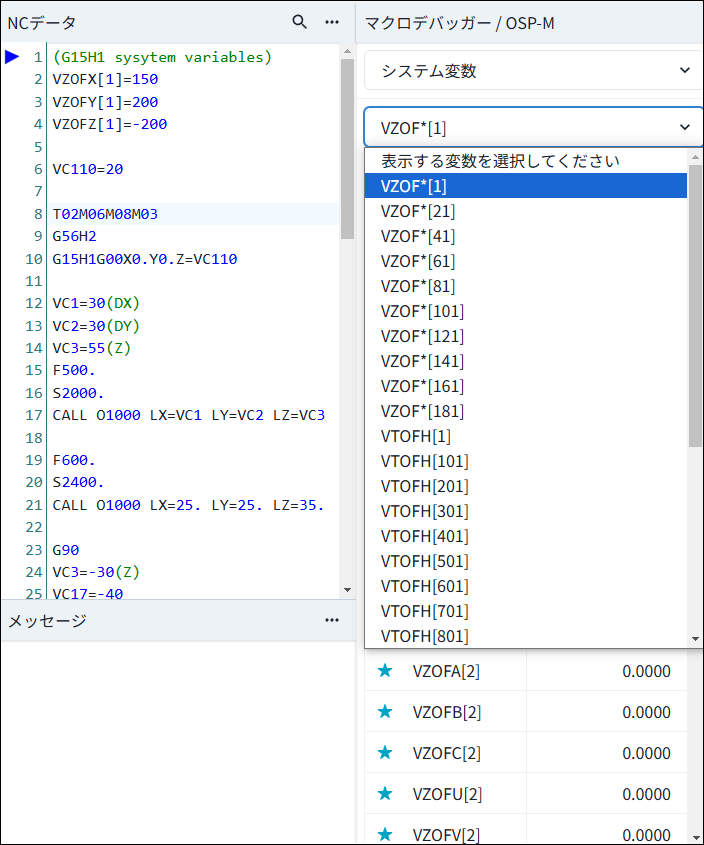
Task: Choose VZOF*[41] from the list
Action: (526, 236)
